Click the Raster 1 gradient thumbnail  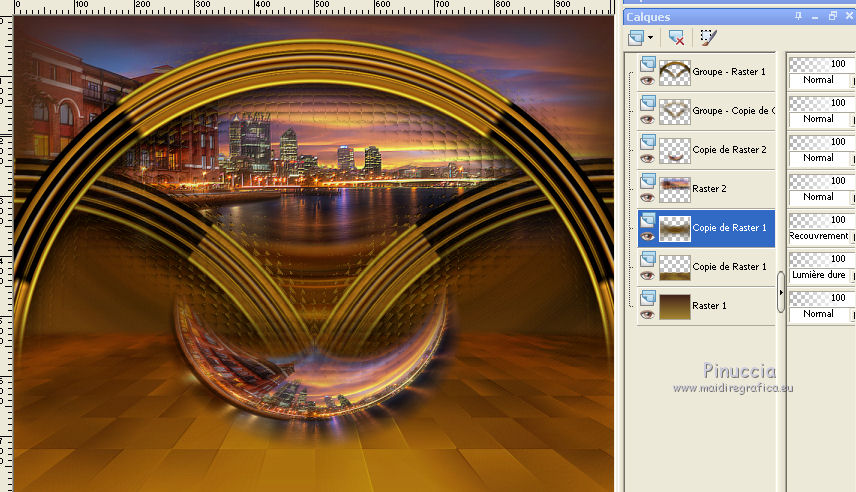(675, 307)
